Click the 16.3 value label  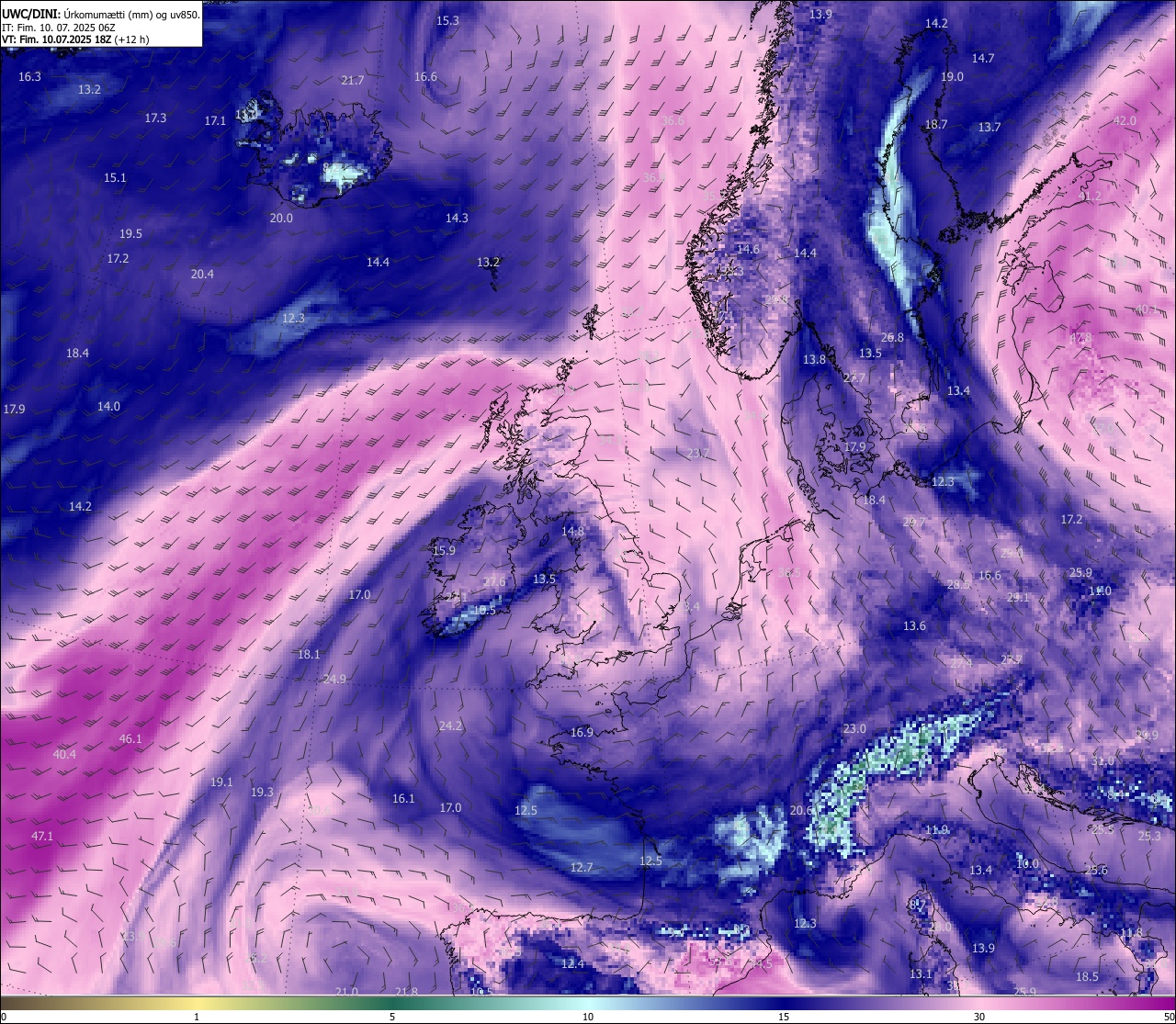click(30, 76)
